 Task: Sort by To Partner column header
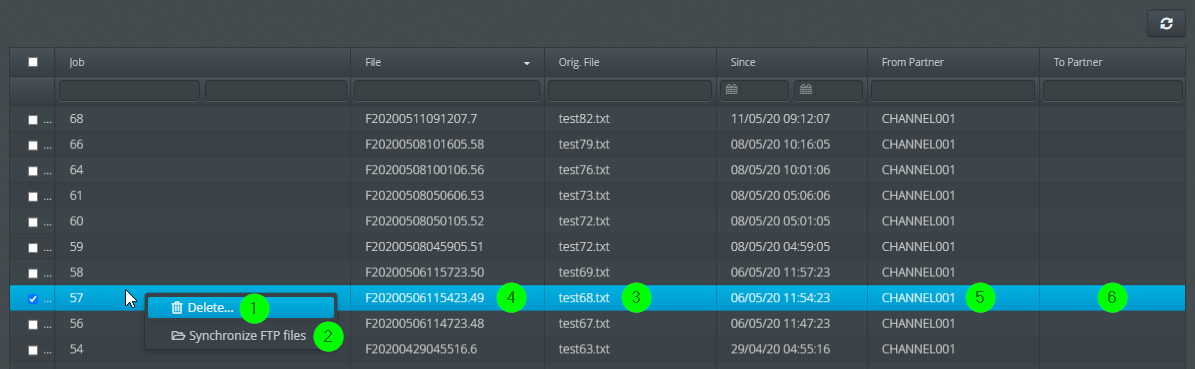click(1113, 62)
